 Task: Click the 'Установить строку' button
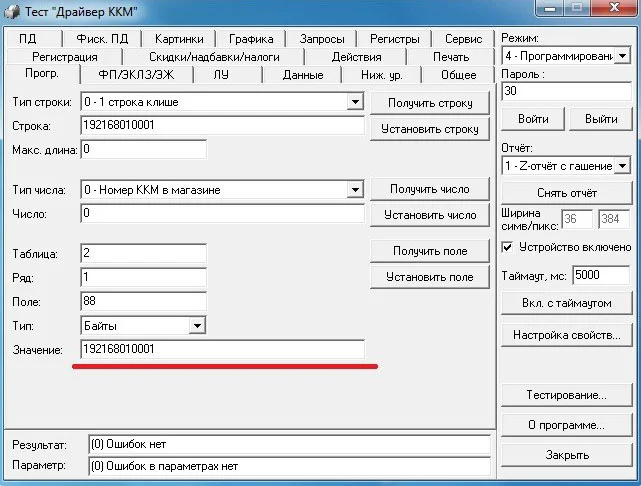[430, 129]
